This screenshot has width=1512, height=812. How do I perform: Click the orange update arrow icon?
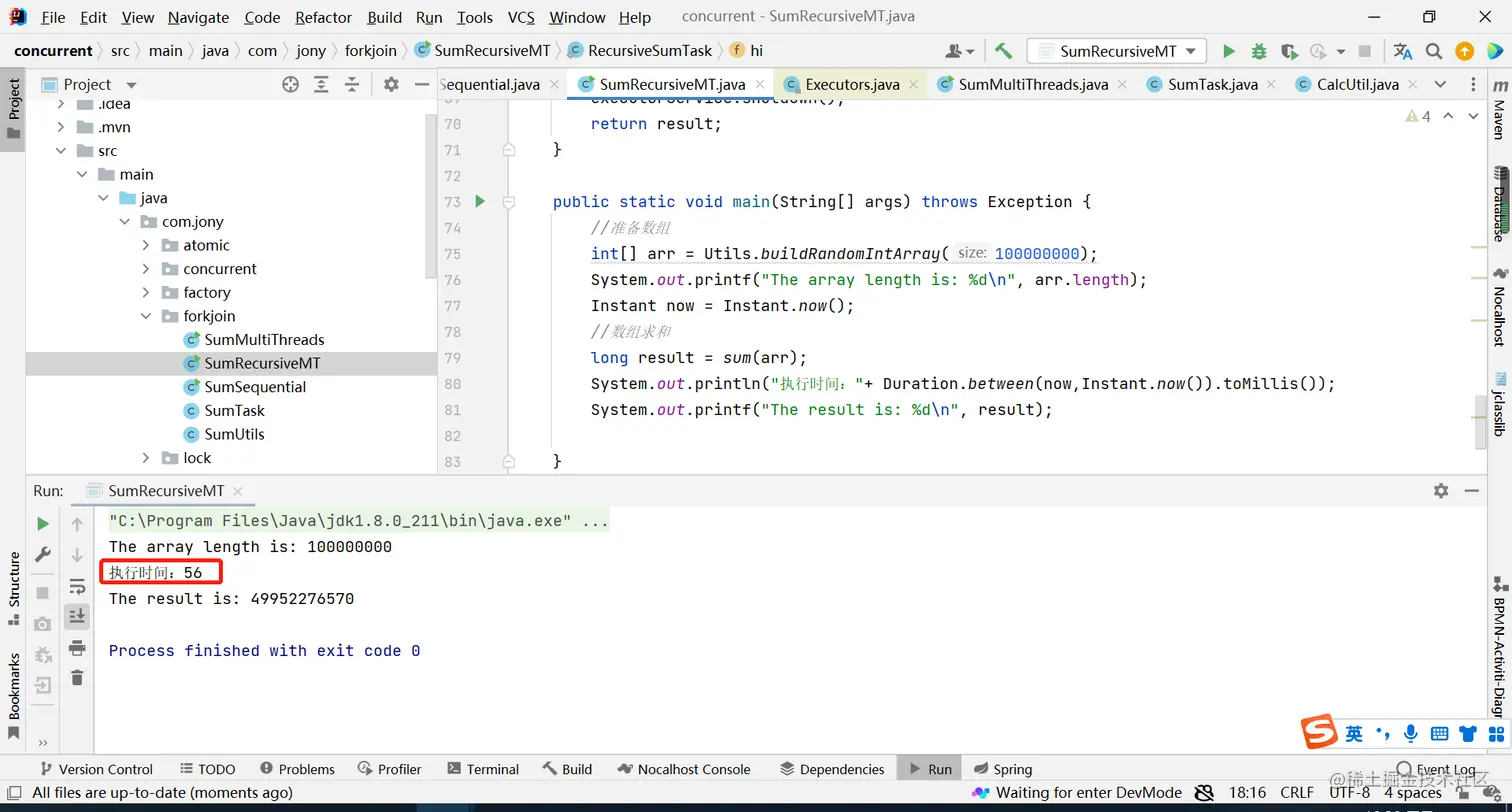[x=1464, y=51]
